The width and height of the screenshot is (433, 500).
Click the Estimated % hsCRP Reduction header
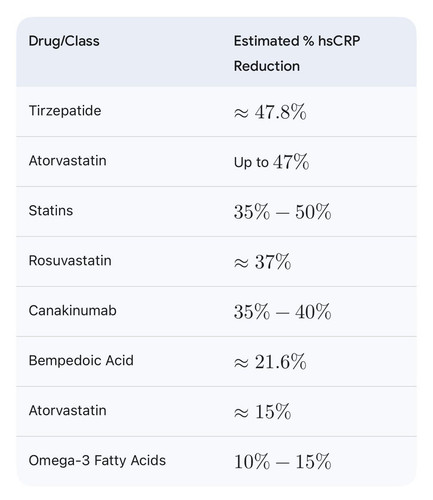coord(297,53)
